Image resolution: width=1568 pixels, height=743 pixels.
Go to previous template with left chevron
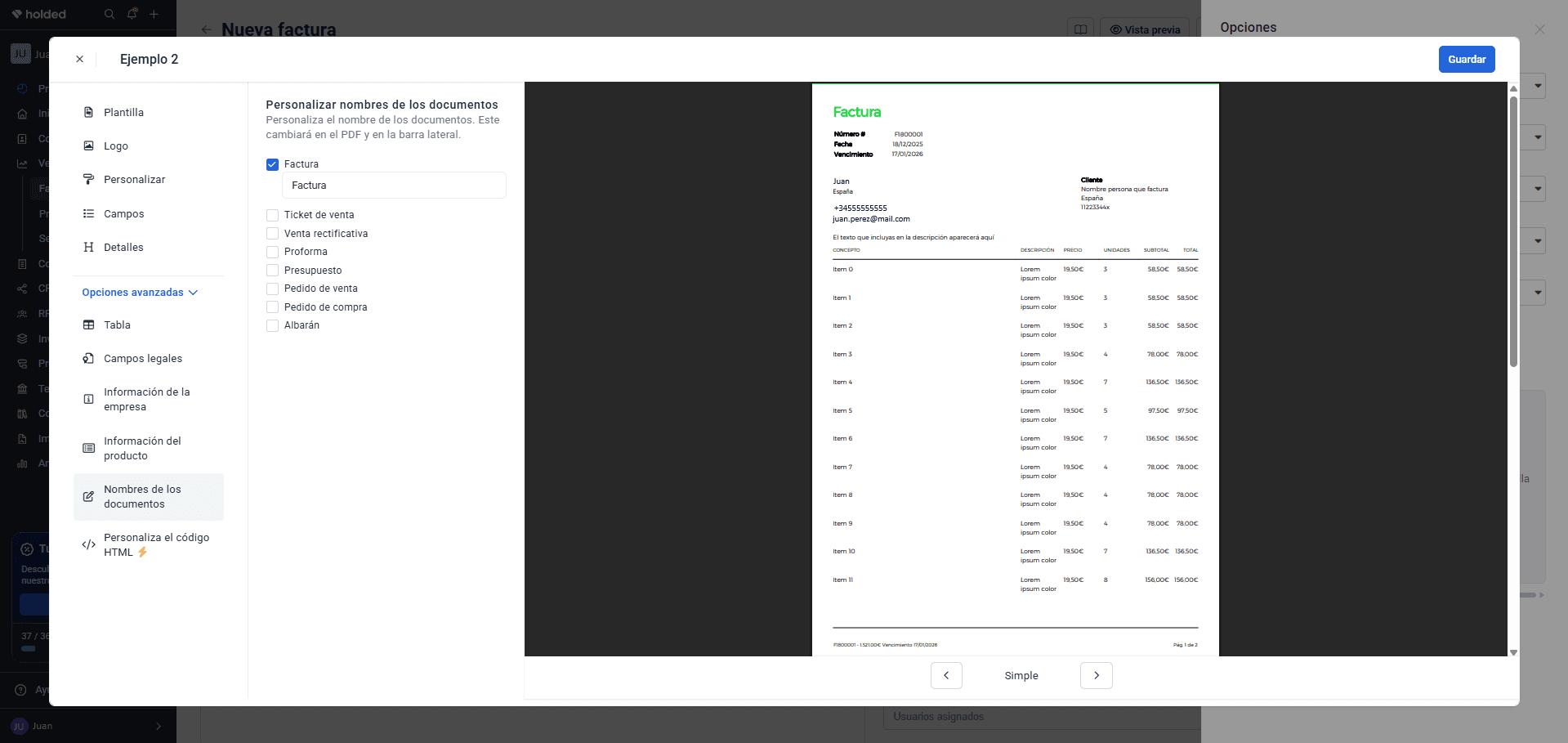click(x=946, y=675)
